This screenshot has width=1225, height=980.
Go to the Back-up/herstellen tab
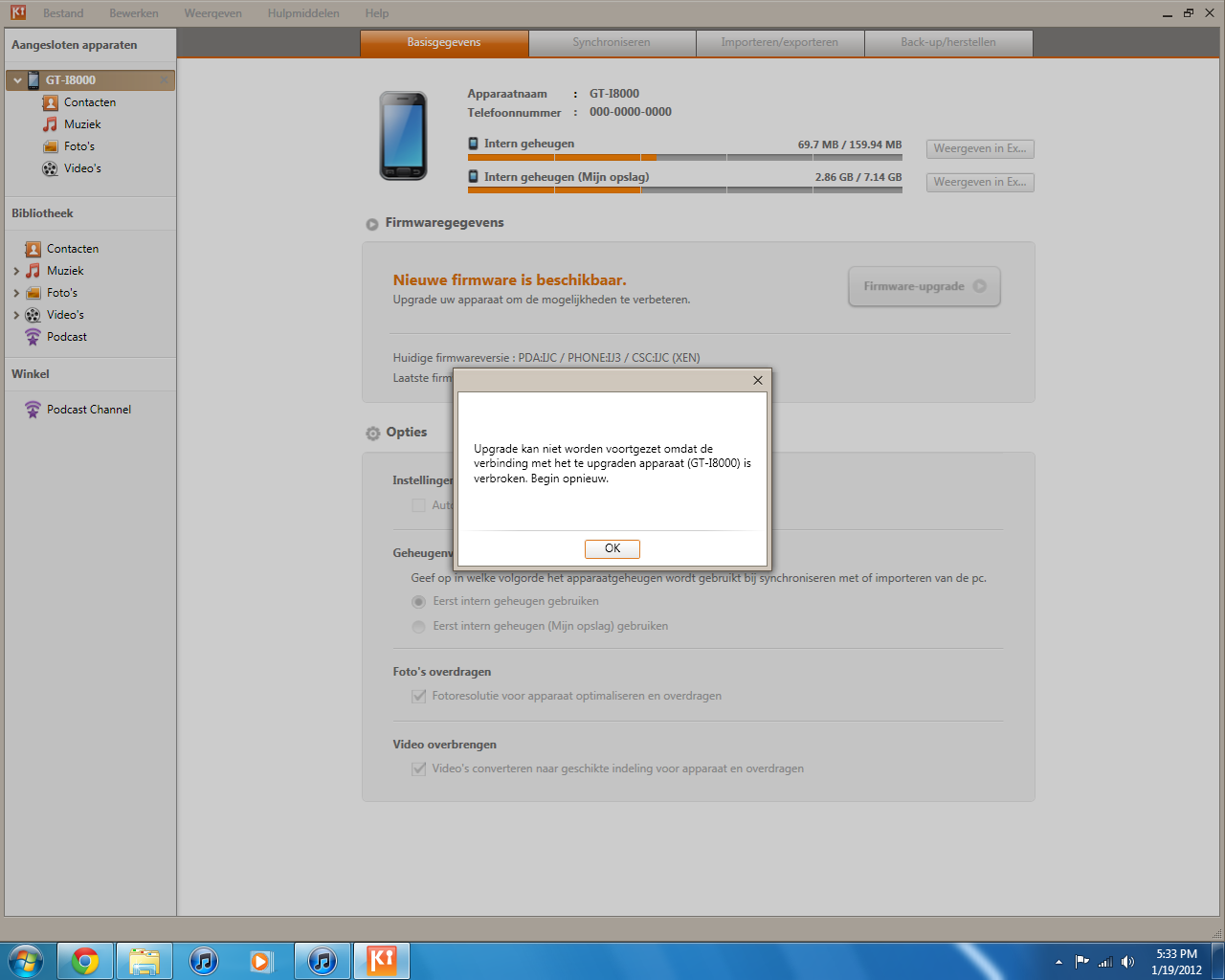tap(948, 43)
